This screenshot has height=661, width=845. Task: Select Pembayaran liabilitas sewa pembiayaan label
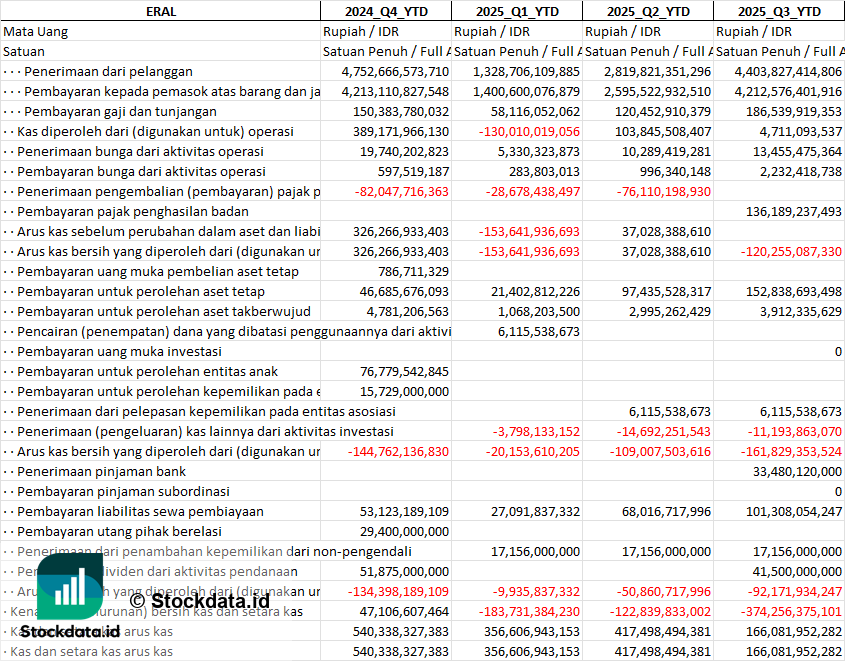140,511
